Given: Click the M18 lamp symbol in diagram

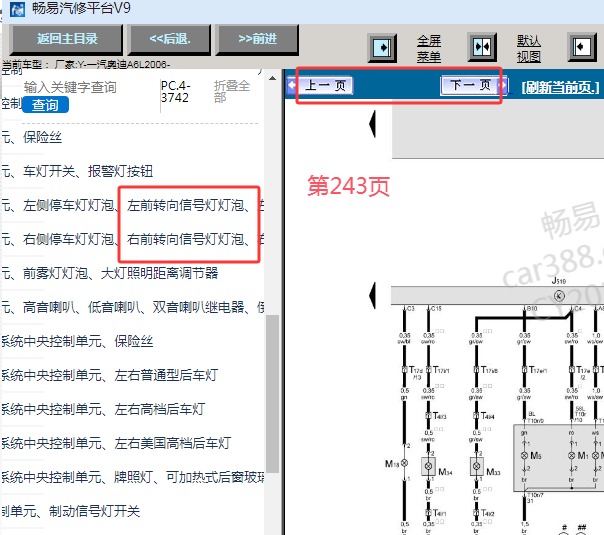Looking at the screenshot, I should pyautogui.click(x=404, y=463).
